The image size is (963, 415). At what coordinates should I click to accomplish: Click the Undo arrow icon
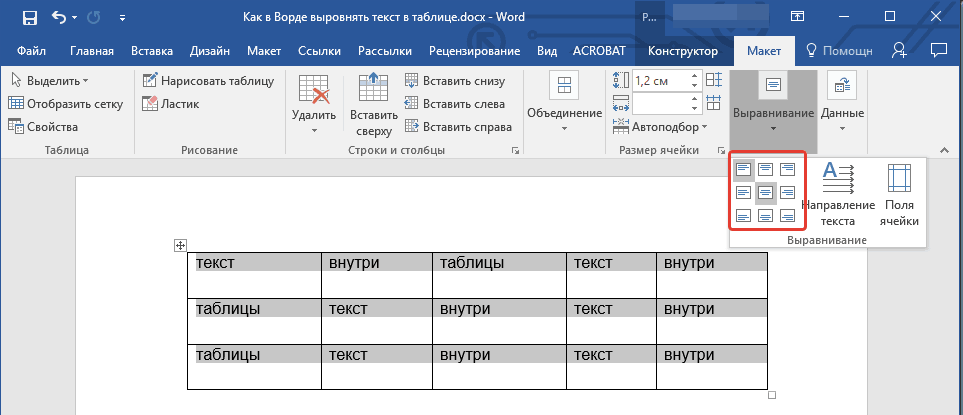click(58, 17)
